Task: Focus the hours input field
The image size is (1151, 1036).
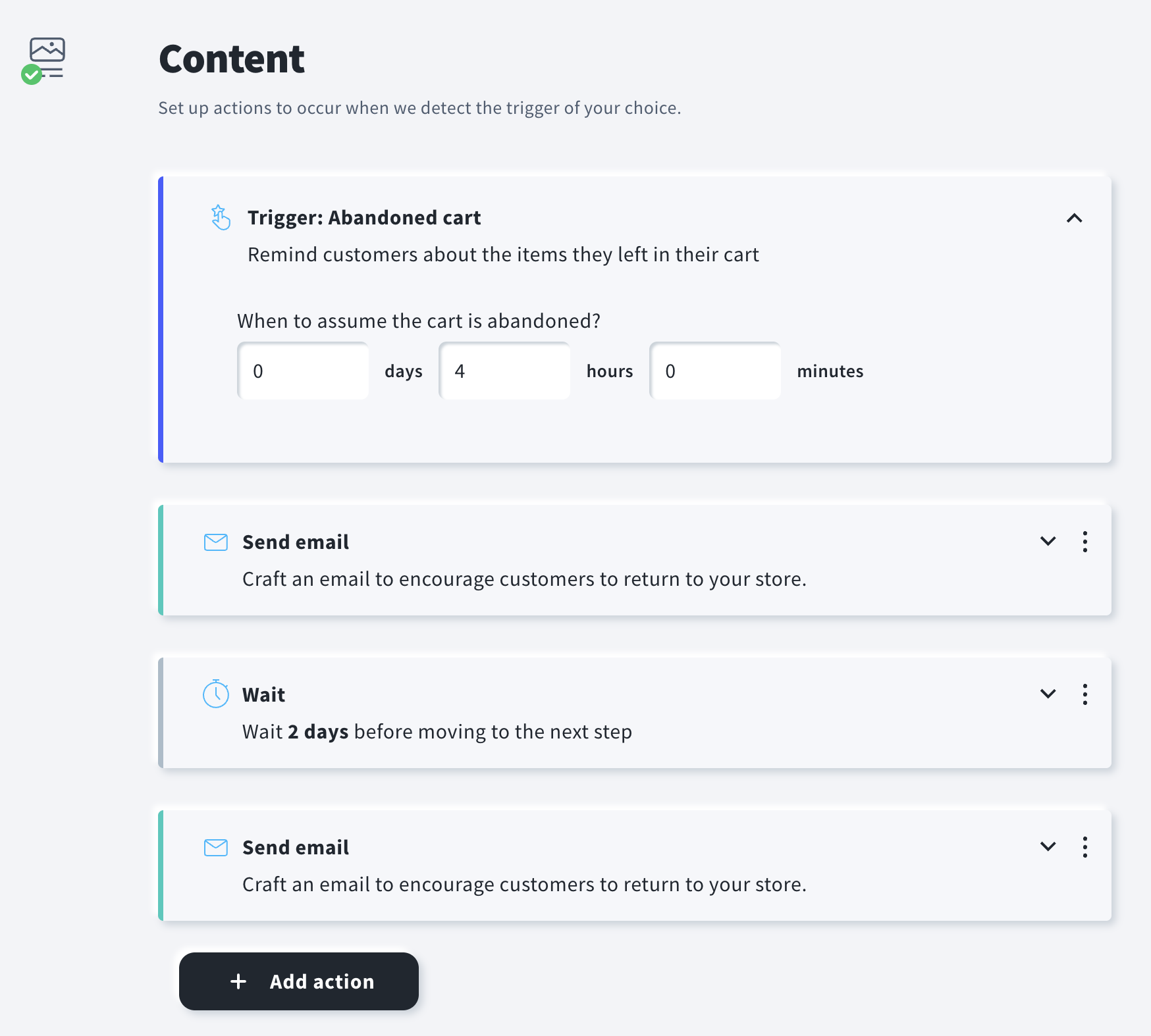Action: point(504,371)
